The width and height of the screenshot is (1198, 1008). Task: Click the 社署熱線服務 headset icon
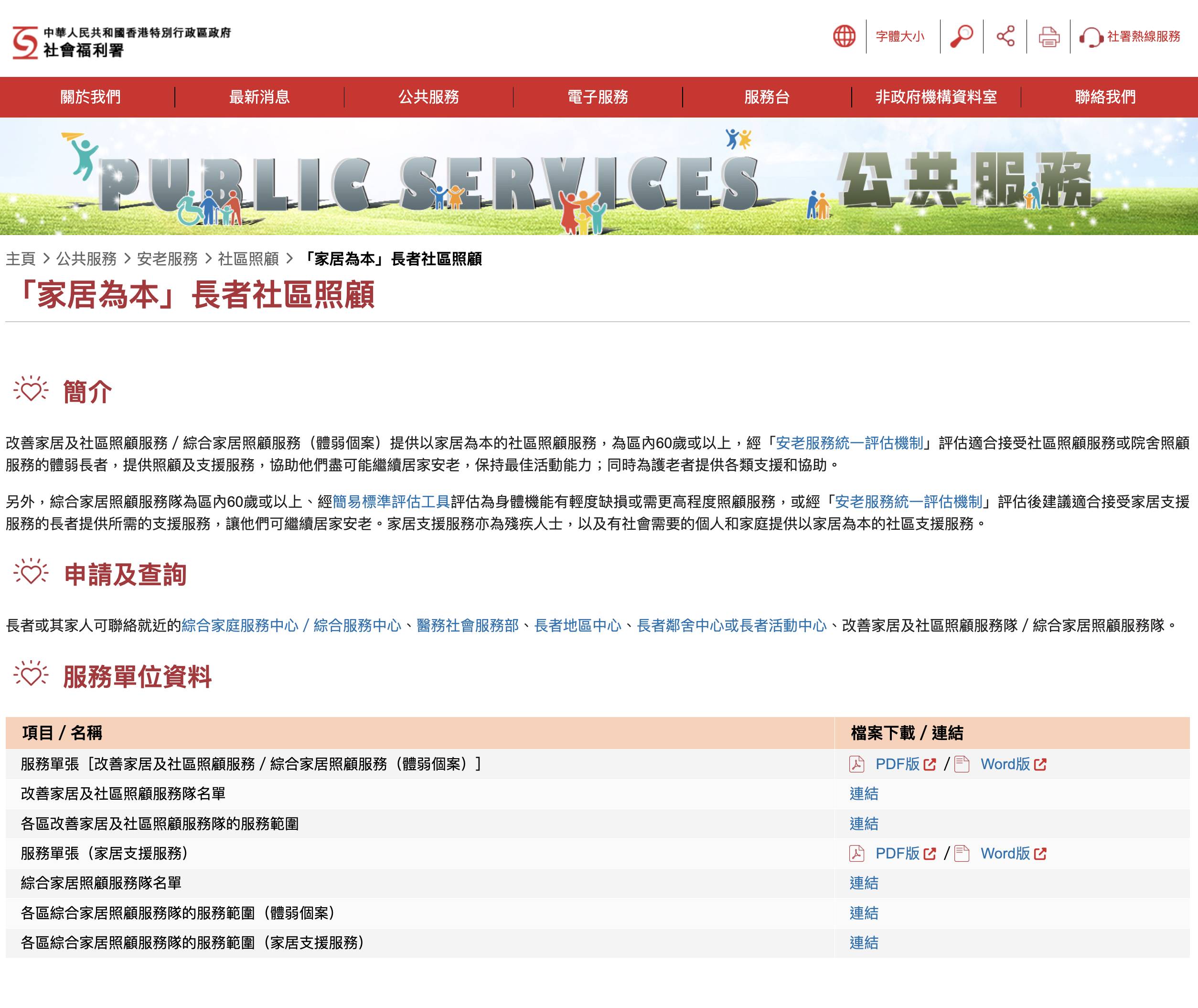click(1091, 37)
